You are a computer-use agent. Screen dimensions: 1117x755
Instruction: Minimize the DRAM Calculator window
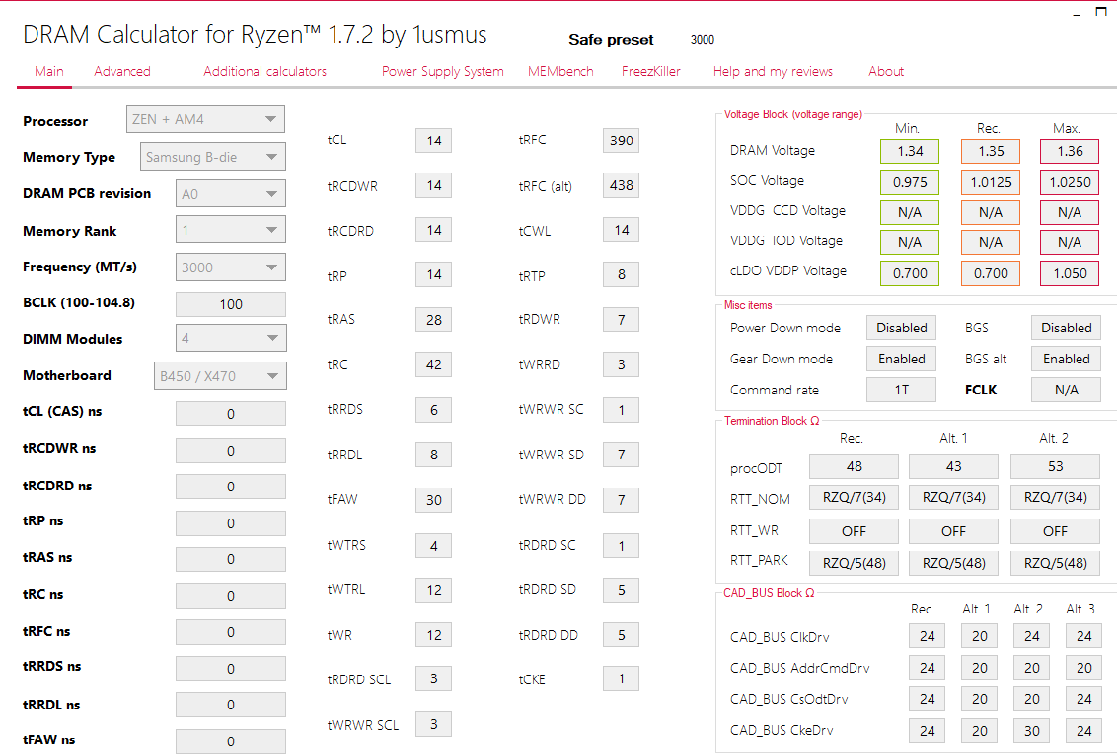(1077, 13)
